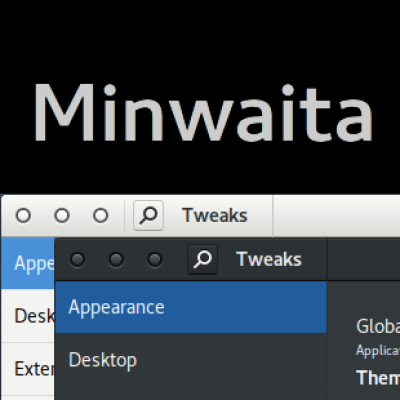Viewport: 400px width, 400px height.
Task: Click second window button in light Tweaks titlebar
Action: coord(62,215)
